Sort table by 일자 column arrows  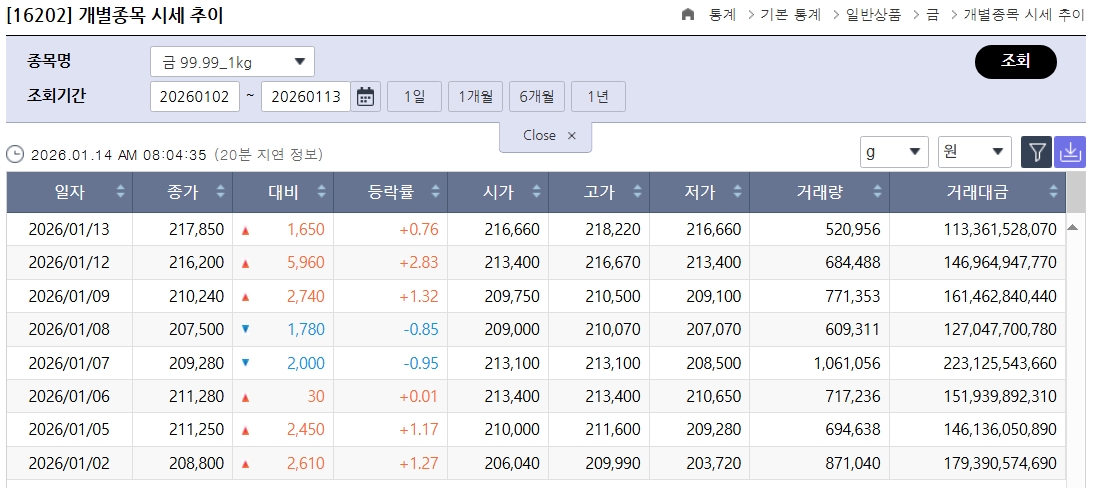click(121, 192)
